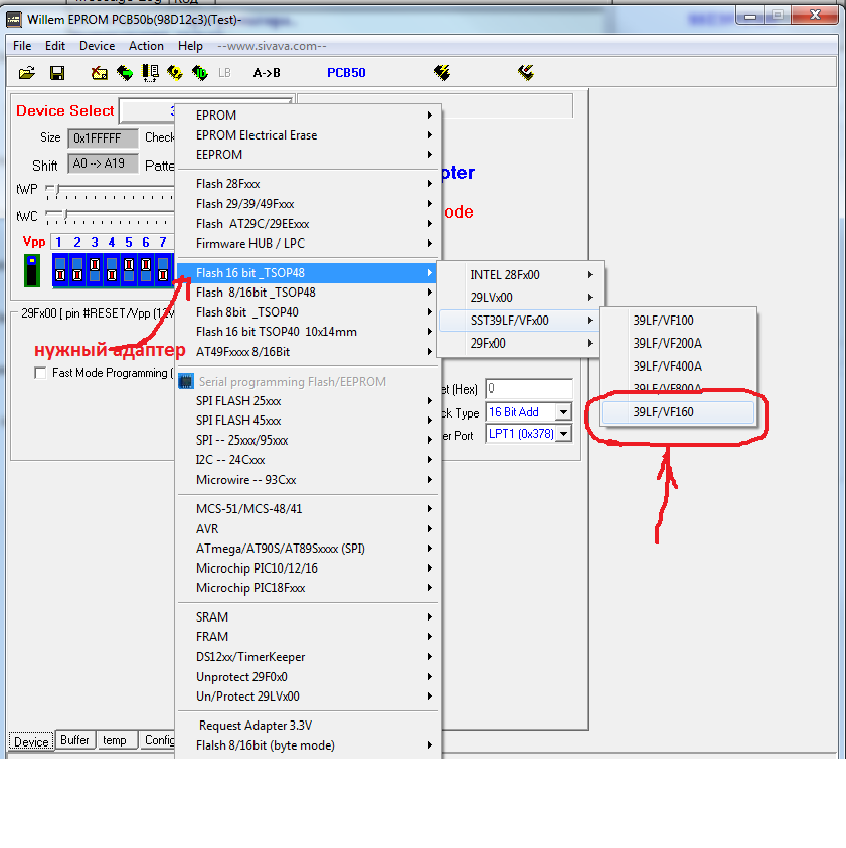Expand Flash 29/39/49Fxxx submenu
The width and height of the screenshot is (846, 848).
coord(309,204)
